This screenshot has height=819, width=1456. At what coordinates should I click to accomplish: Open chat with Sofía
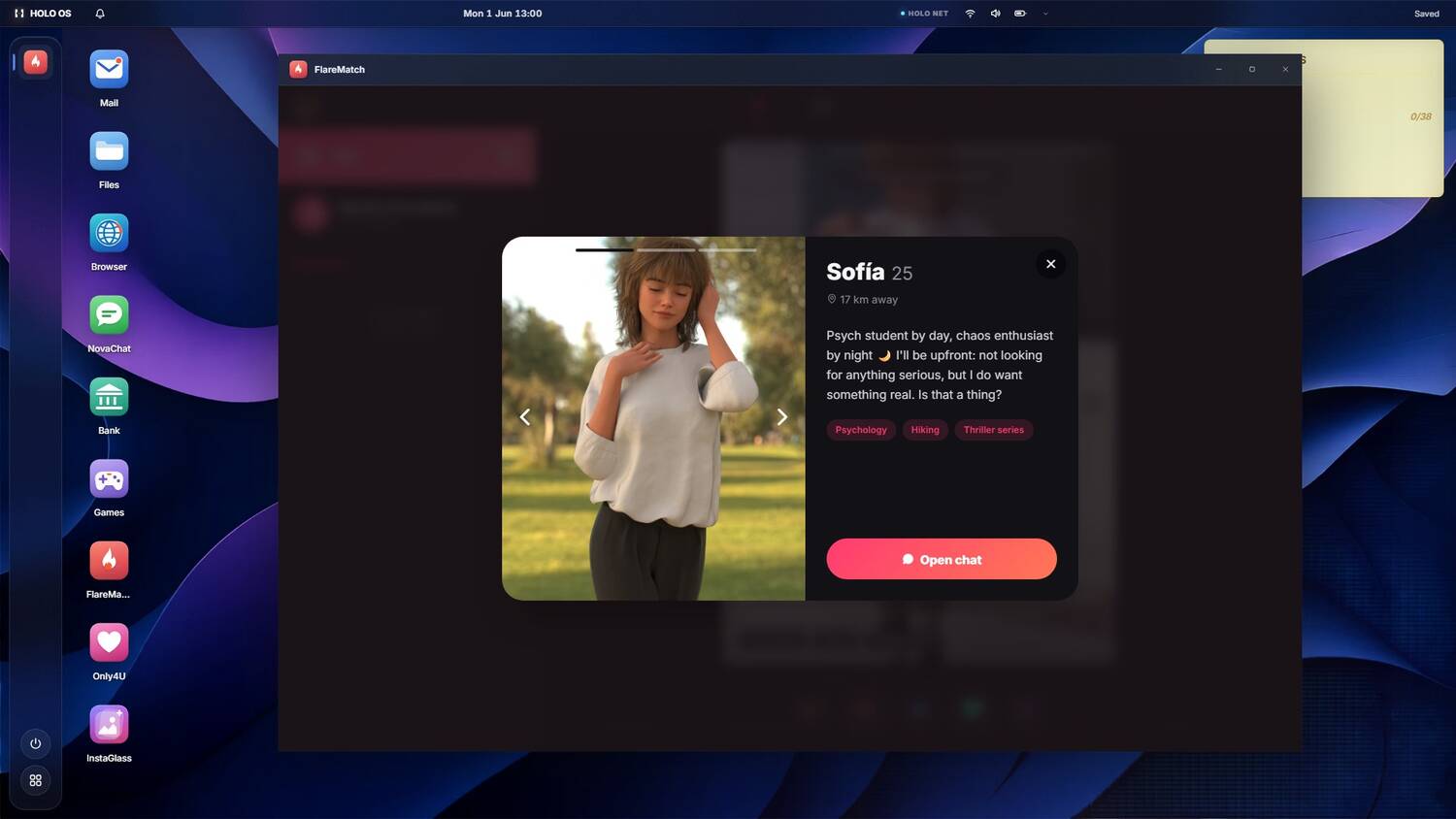tap(942, 559)
